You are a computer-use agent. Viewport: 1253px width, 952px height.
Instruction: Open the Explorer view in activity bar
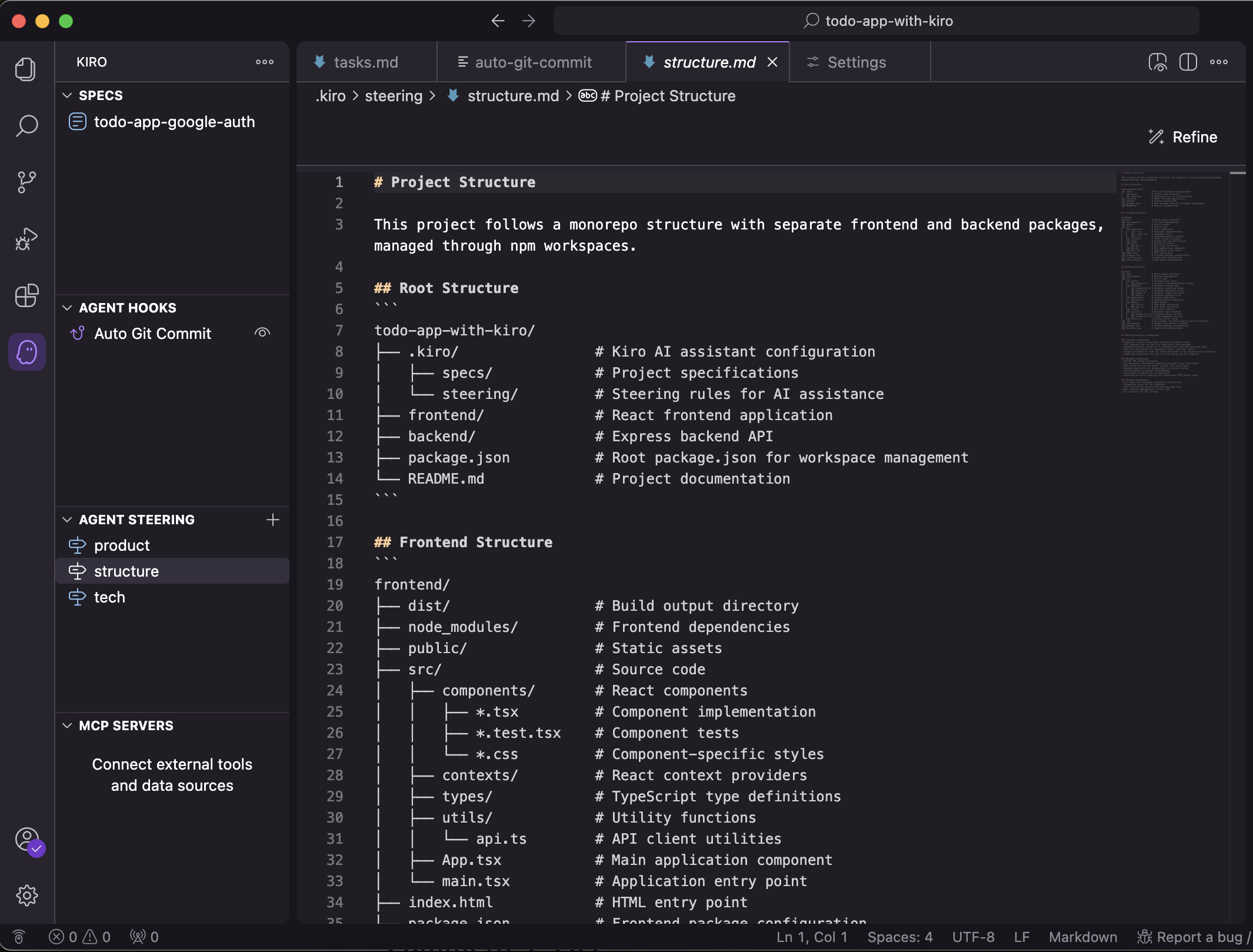[26, 69]
